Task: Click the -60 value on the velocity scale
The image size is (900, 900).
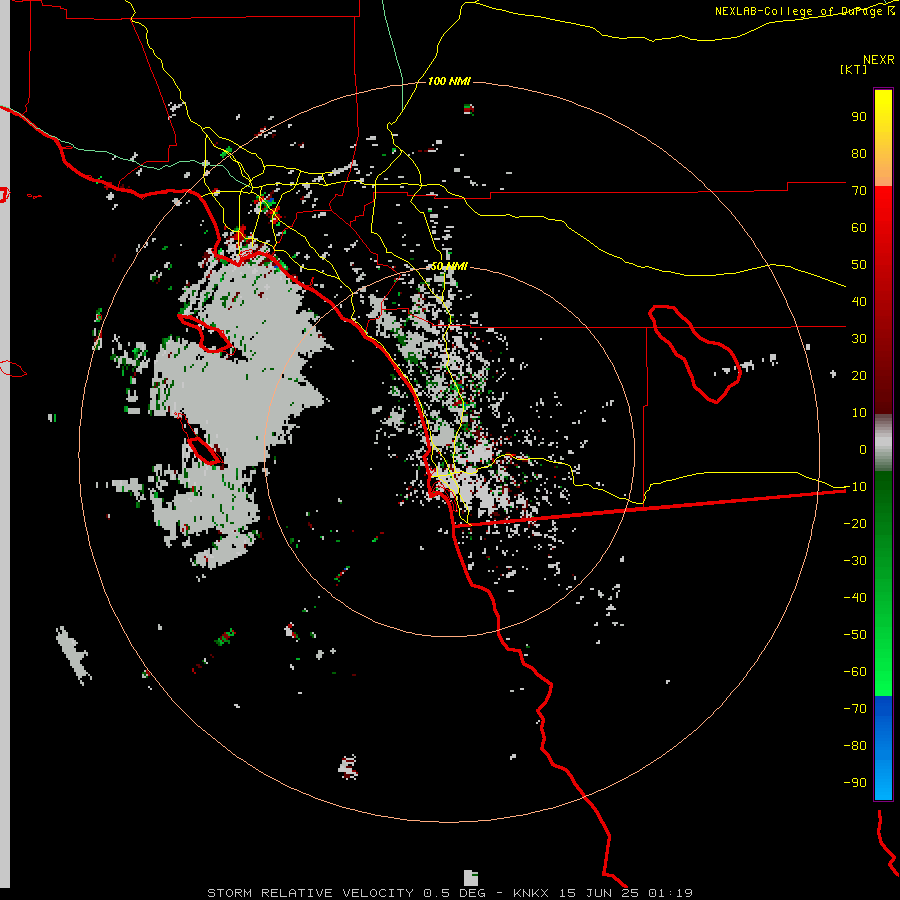Action: click(855, 672)
